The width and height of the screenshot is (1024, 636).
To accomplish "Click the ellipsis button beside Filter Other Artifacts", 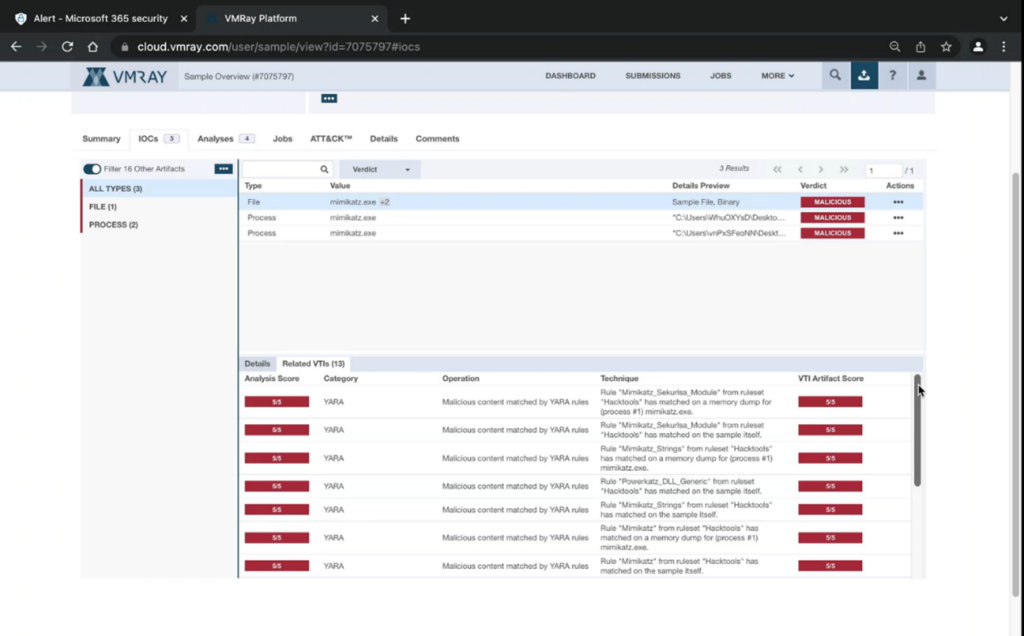I will pyautogui.click(x=223, y=168).
